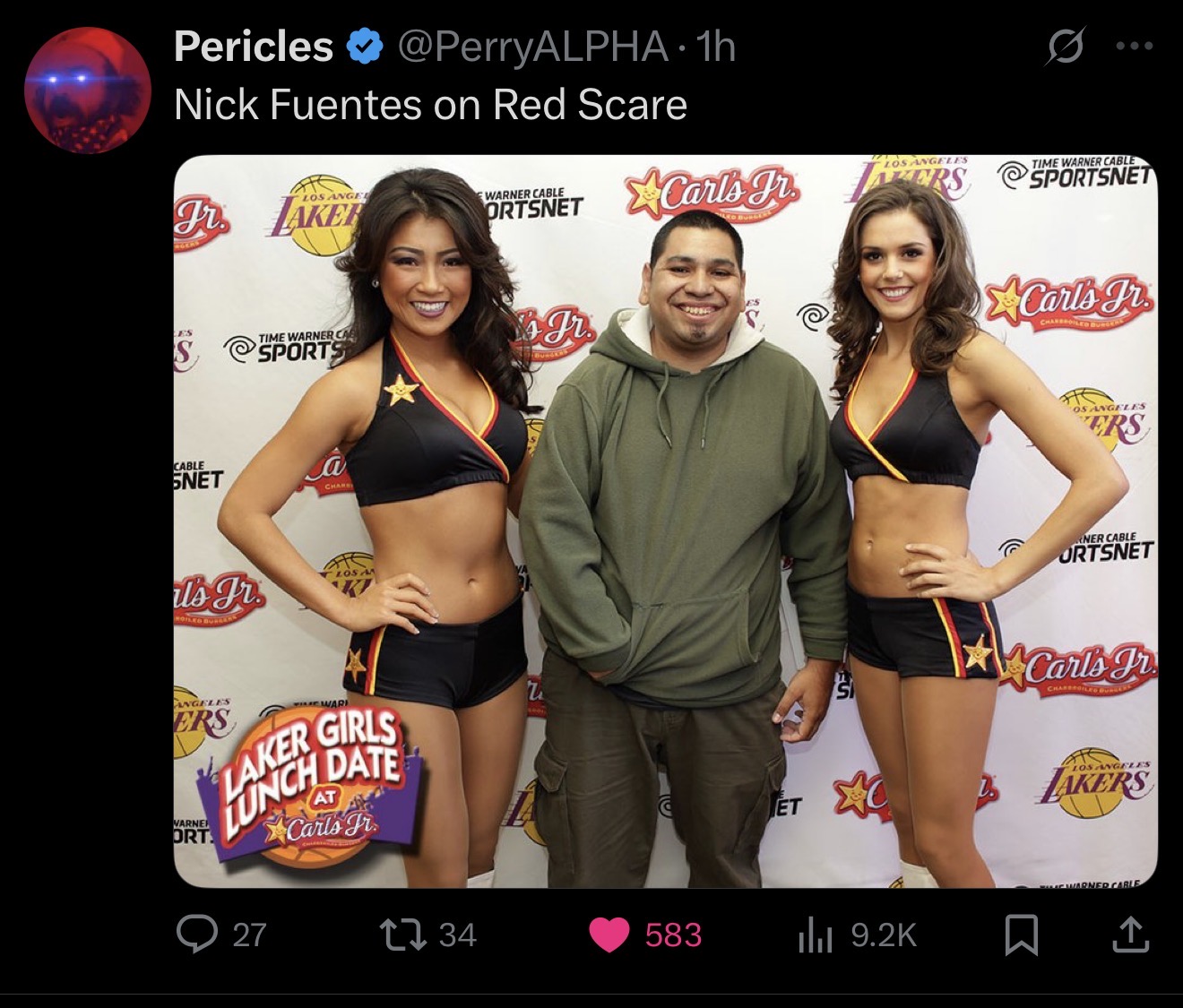Click the reply count 27

pos(249,935)
